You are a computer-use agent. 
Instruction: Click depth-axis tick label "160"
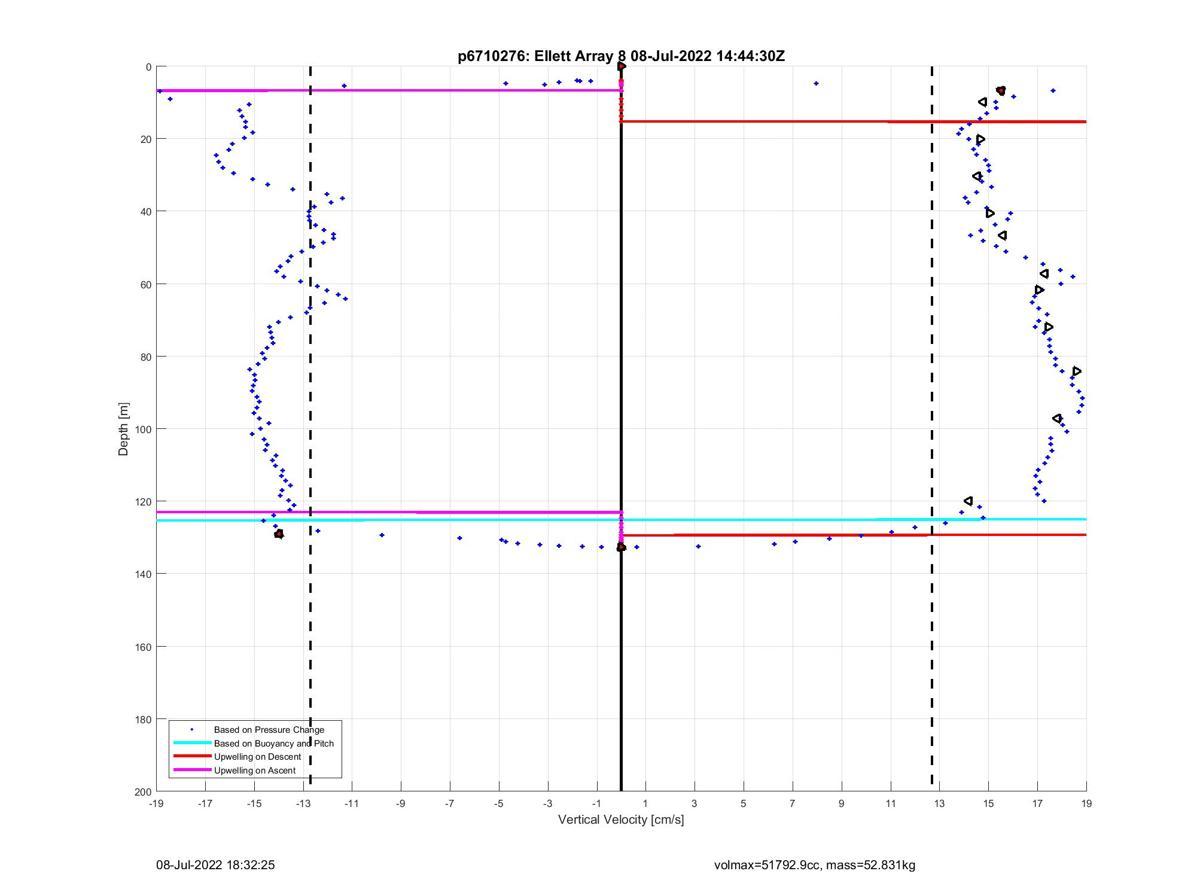pos(144,646)
